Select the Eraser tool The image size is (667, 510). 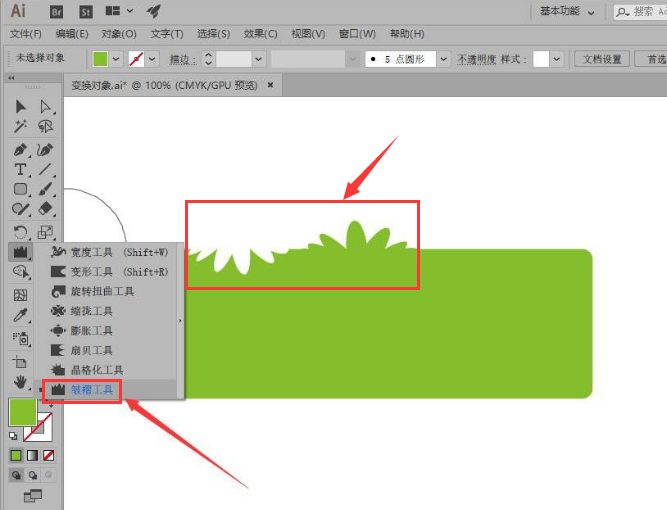45,209
